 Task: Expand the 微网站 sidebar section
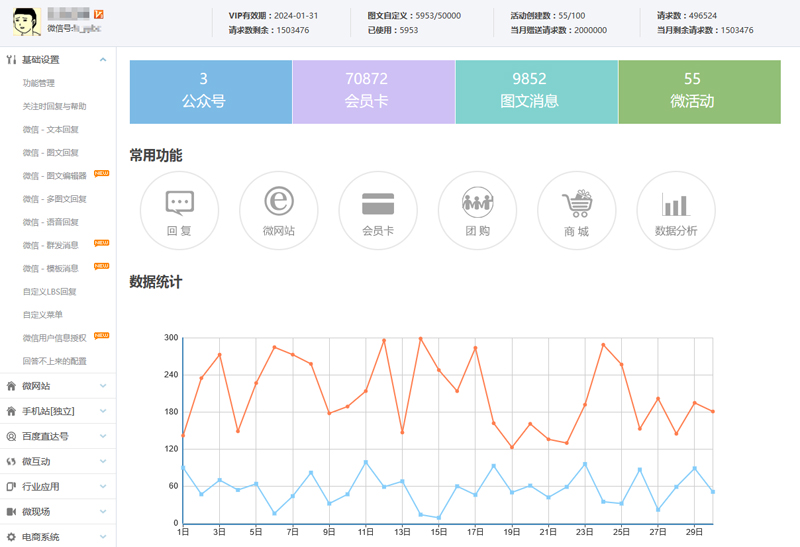point(103,386)
